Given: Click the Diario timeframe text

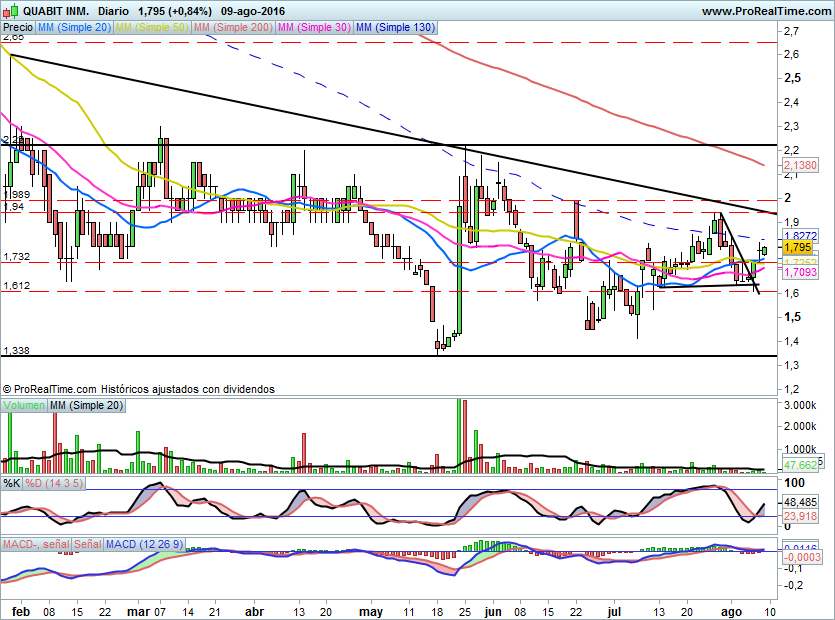Looking at the screenshot, I should 113,11.
